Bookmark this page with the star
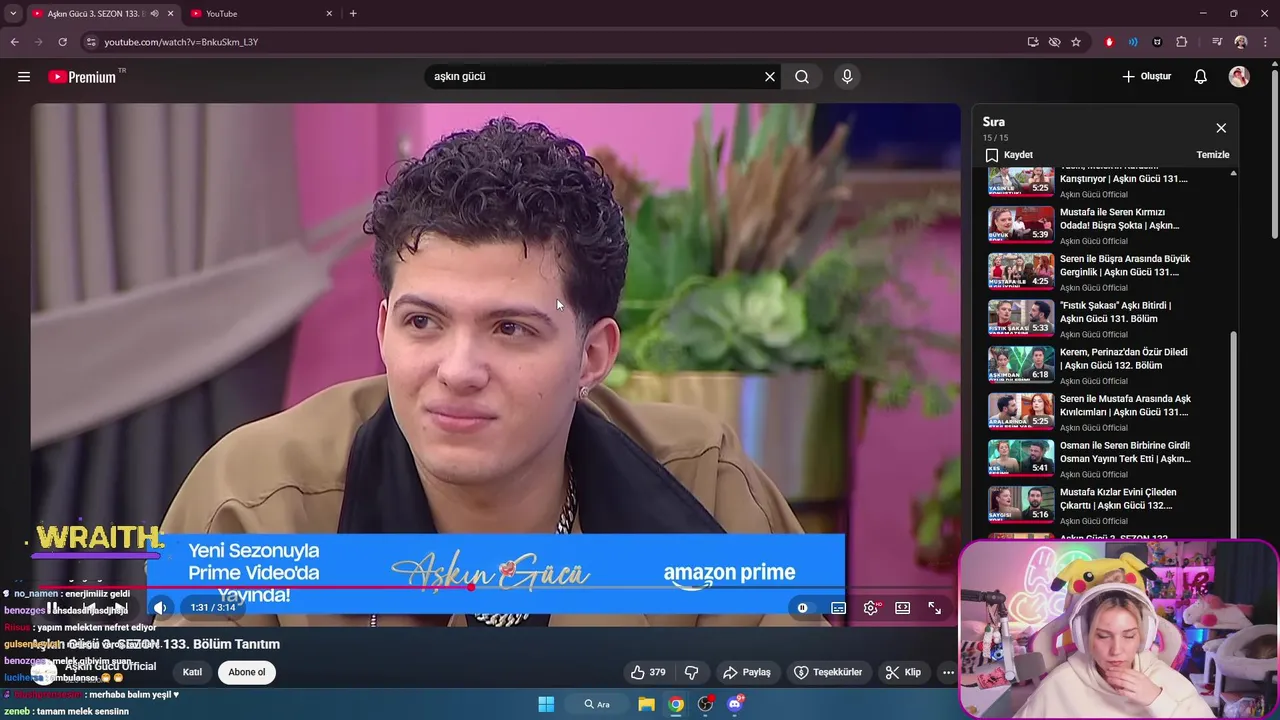The height and width of the screenshot is (720, 1280). [x=1076, y=42]
